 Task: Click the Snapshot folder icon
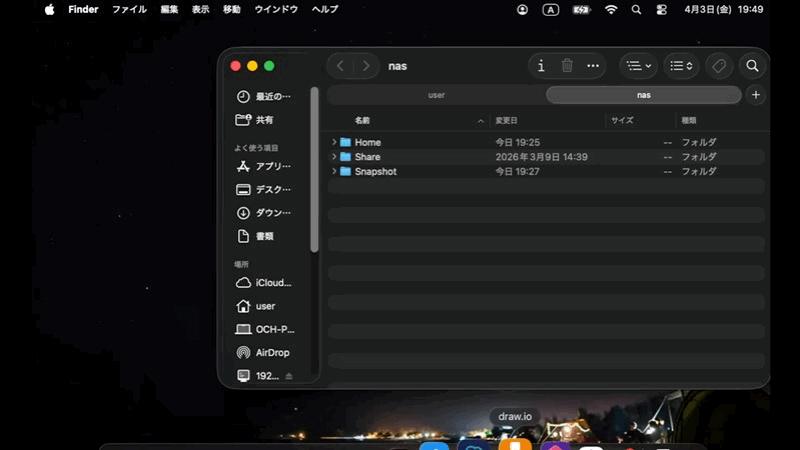[x=345, y=171]
